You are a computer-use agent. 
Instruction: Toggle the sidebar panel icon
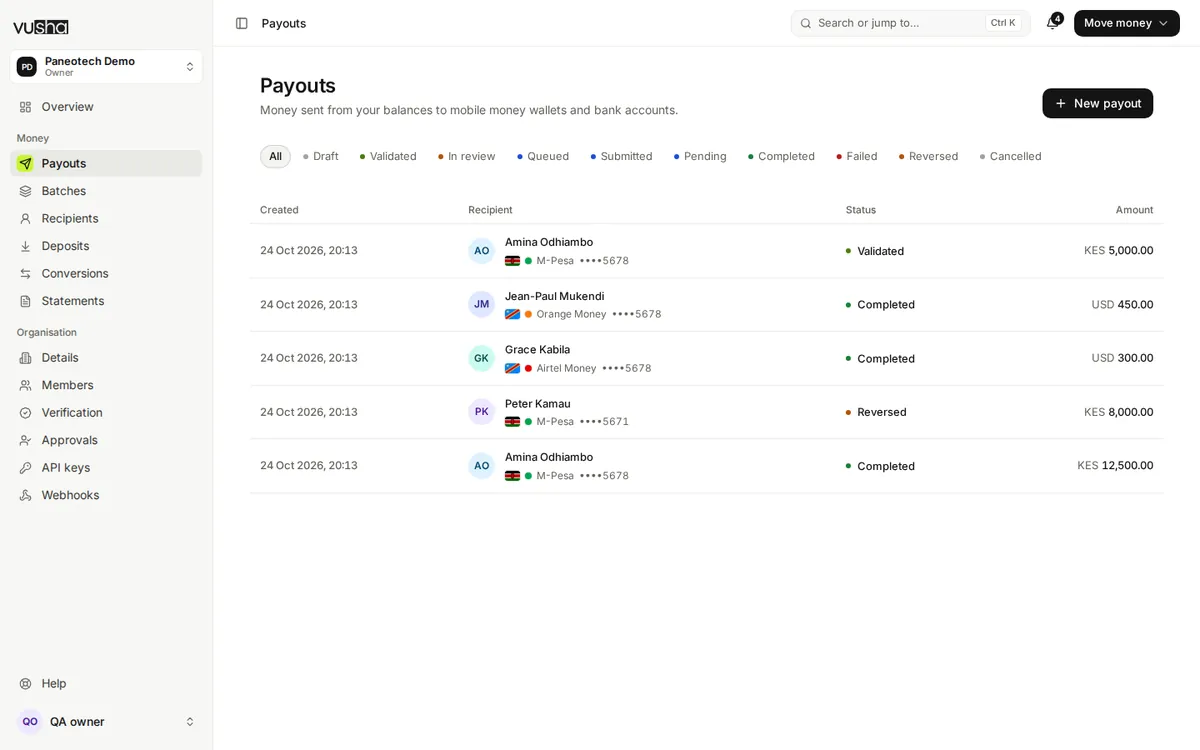pos(241,23)
